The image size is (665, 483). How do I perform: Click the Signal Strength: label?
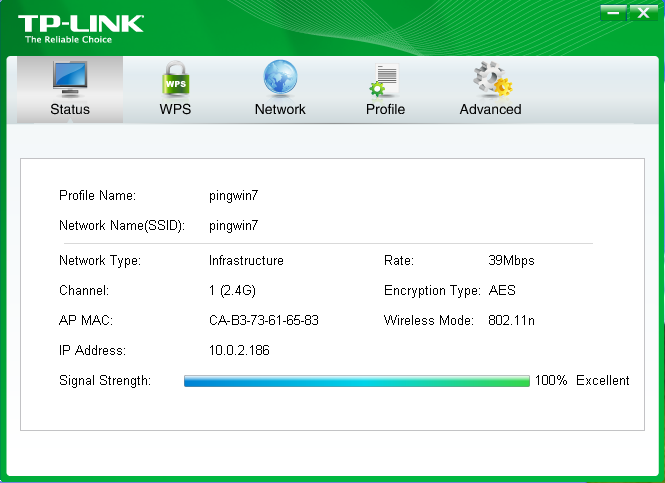click(105, 381)
